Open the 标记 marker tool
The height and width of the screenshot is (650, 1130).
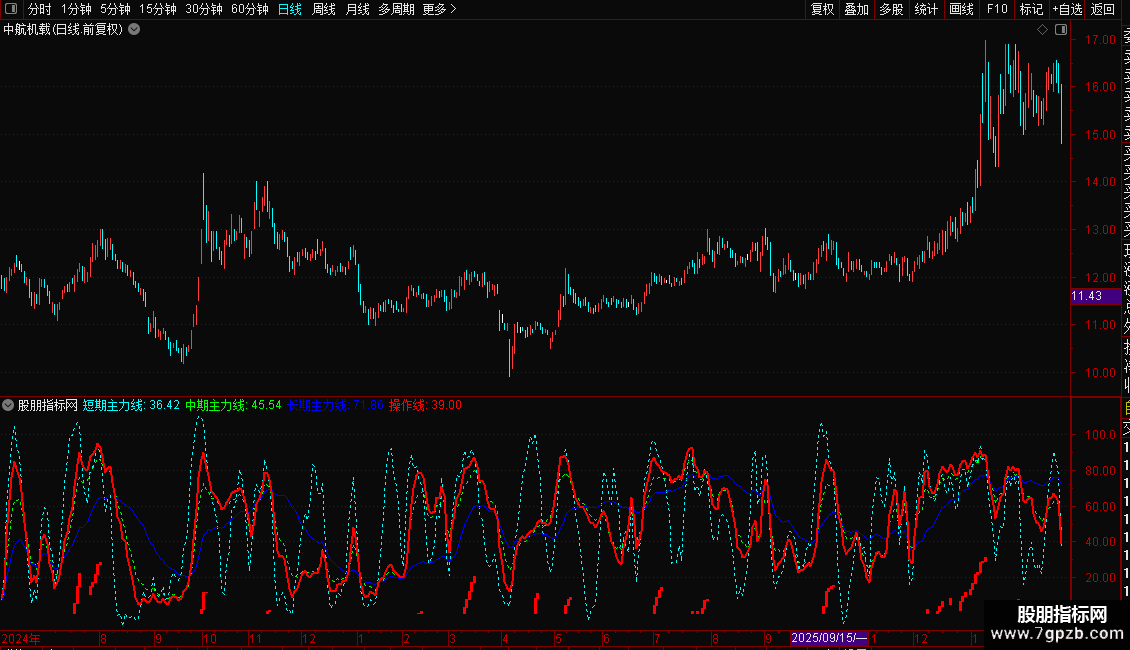1031,9
